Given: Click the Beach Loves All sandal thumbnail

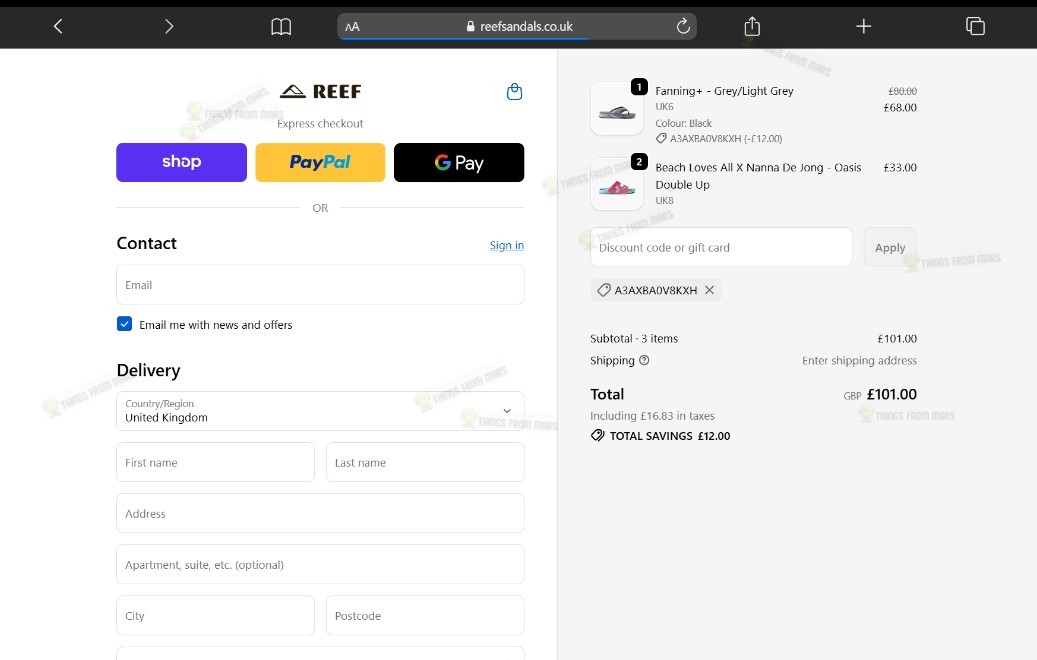Looking at the screenshot, I should pyautogui.click(x=617, y=185).
